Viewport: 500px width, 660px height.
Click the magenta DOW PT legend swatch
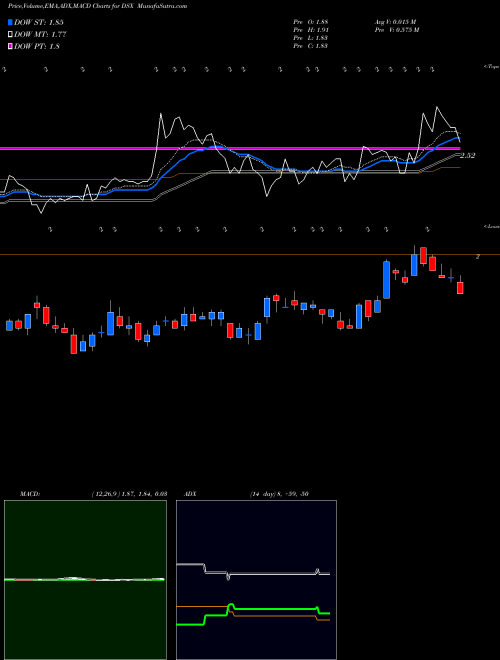10,46
